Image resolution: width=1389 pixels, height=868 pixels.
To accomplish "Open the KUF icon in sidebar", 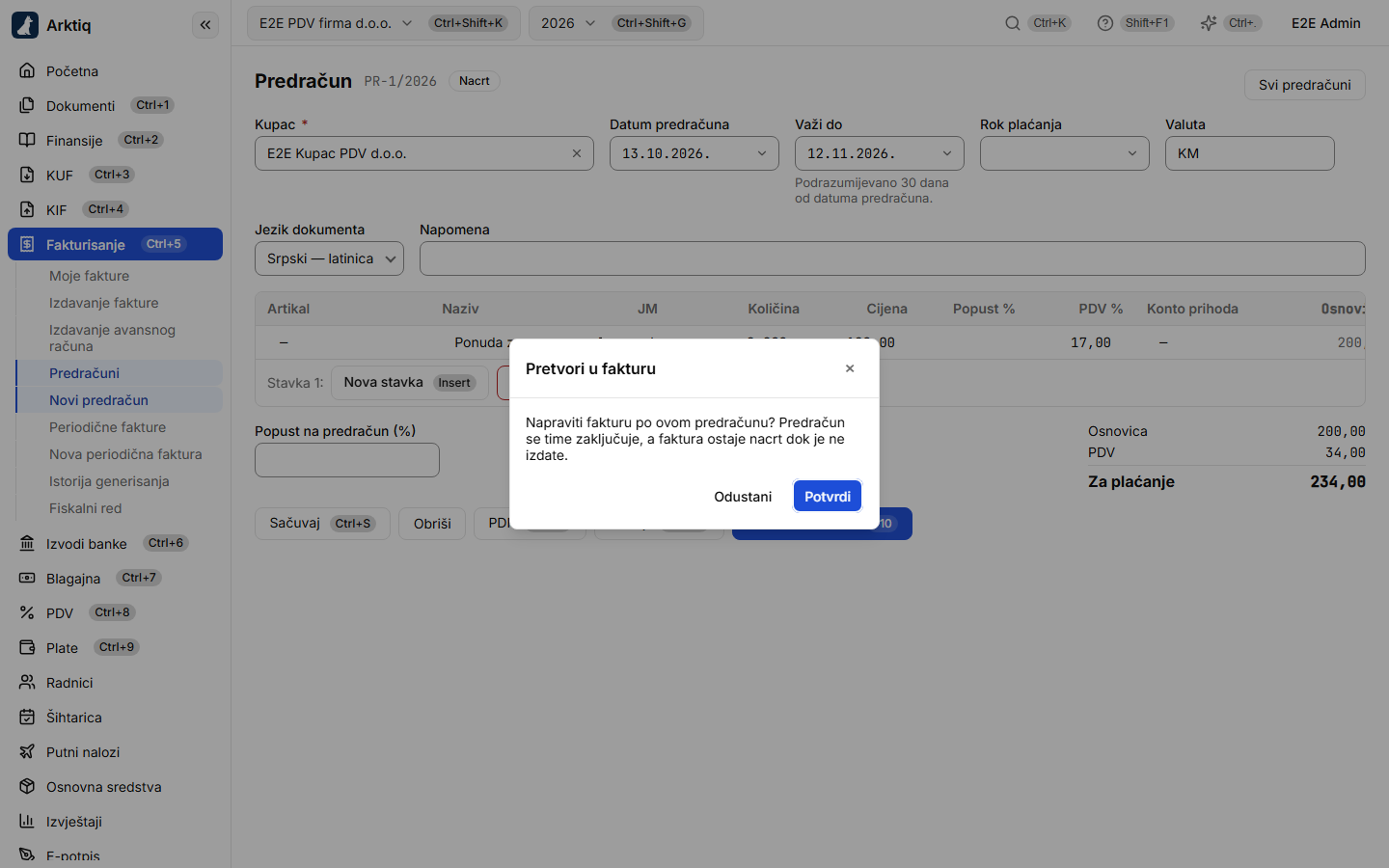I will 27,175.
